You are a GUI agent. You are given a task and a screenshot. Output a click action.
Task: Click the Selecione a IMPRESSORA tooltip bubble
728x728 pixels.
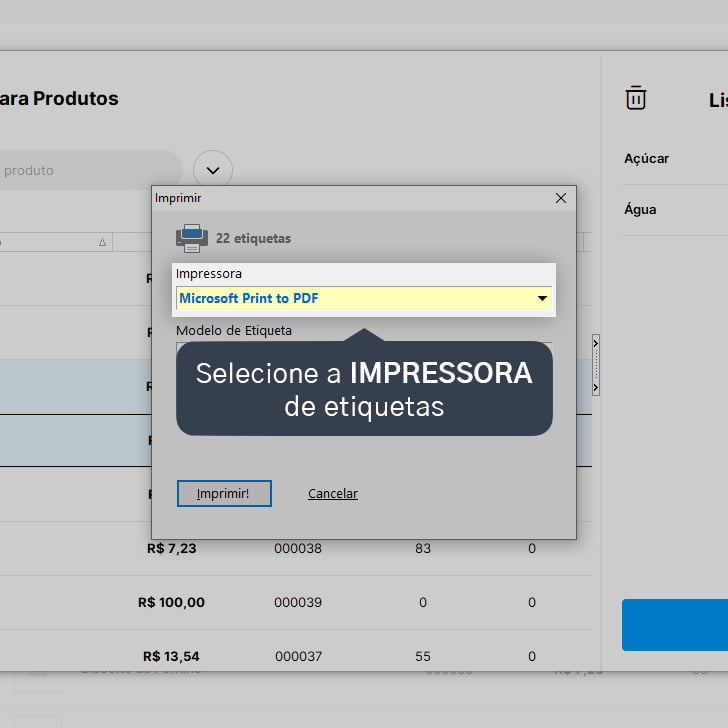point(364,389)
